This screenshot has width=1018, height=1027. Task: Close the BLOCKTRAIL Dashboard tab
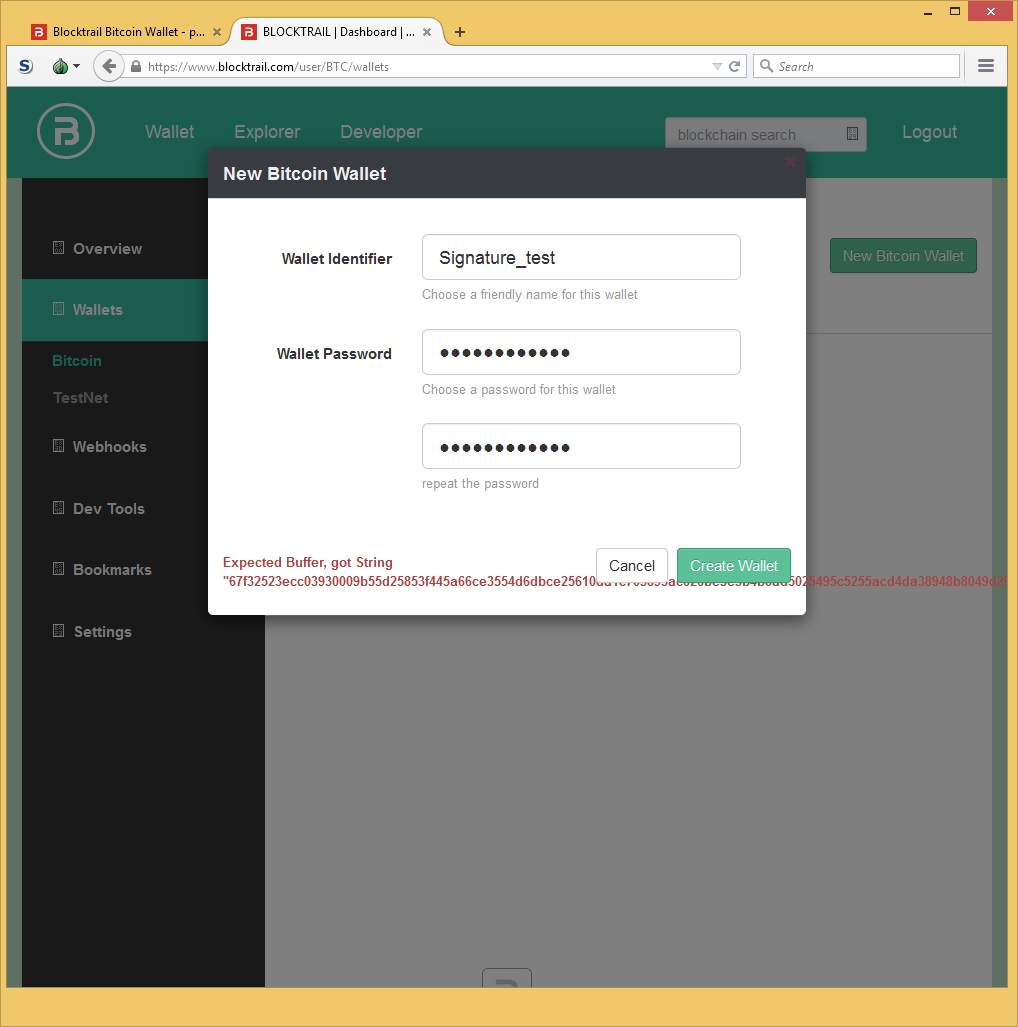pyautogui.click(x=427, y=32)
